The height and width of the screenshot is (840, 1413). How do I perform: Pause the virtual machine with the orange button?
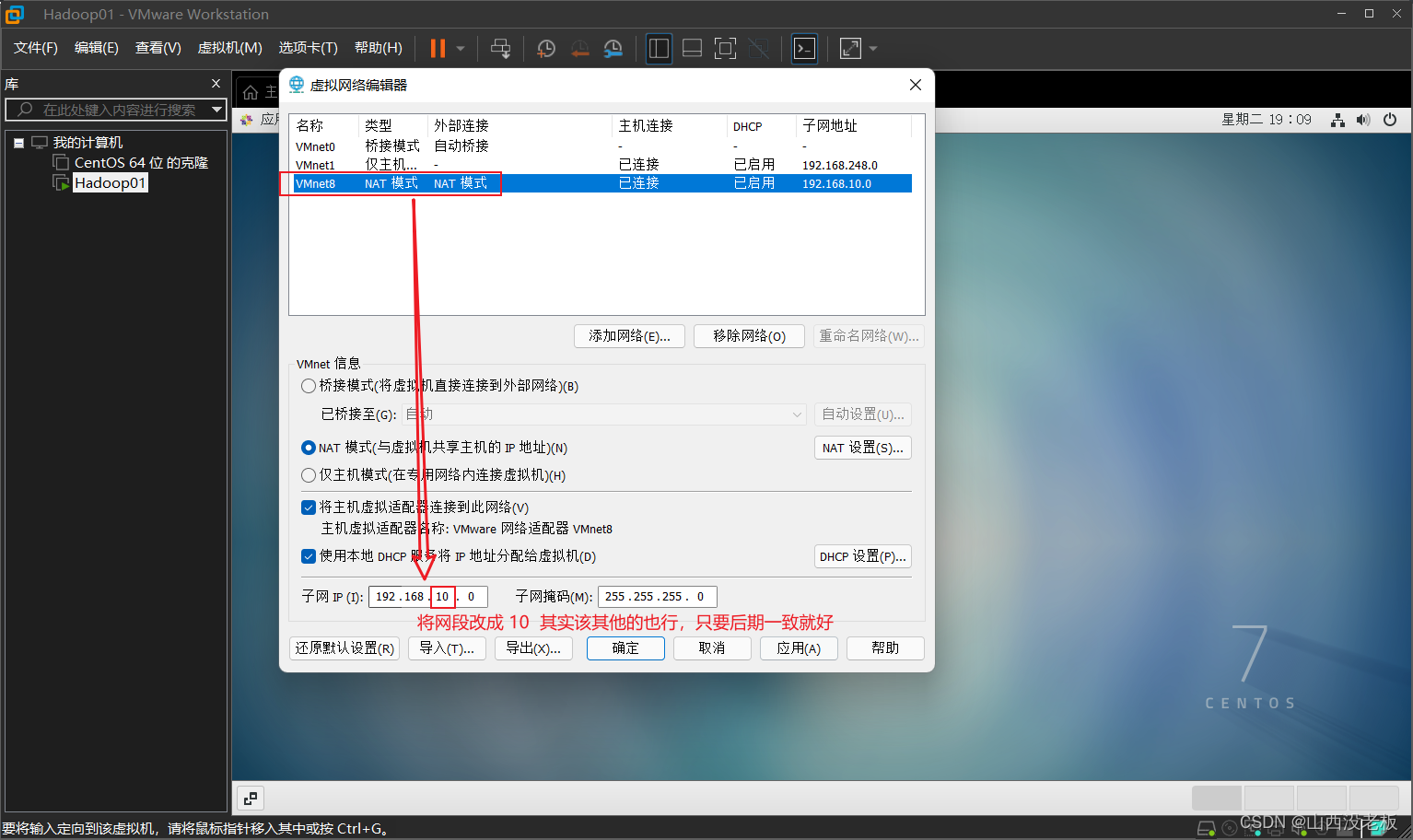click(438, 49)
